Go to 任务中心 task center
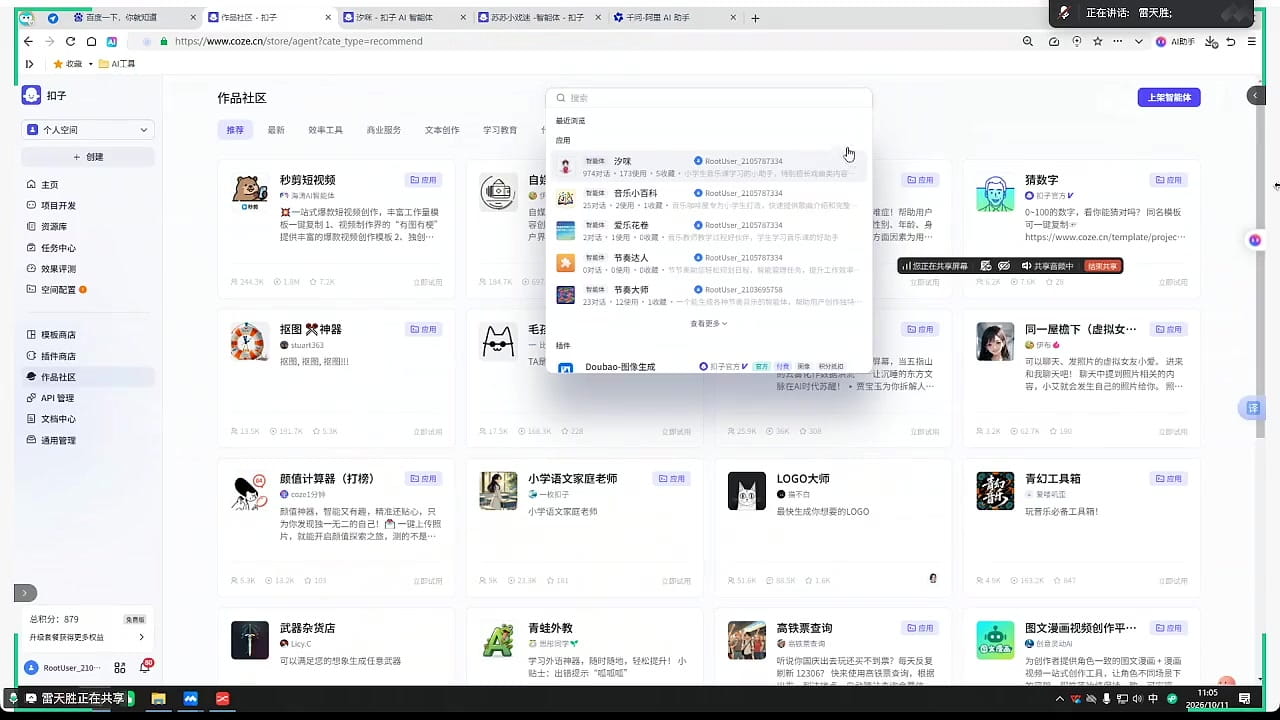Image resolution: width=1280 pixels, height=720 pixels. (x=57, y=248)
